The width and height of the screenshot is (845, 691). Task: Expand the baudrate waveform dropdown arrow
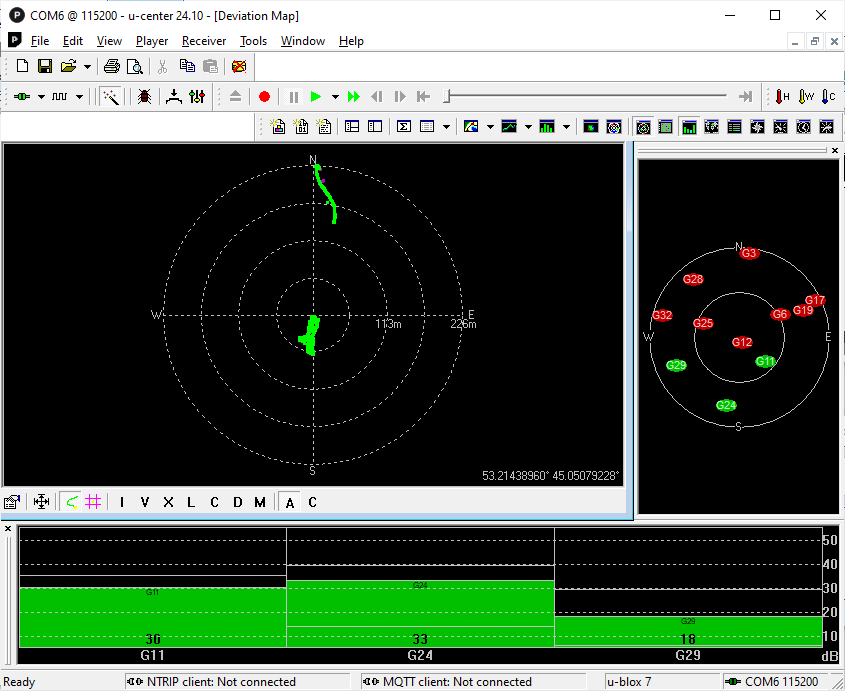coord(79,97)
